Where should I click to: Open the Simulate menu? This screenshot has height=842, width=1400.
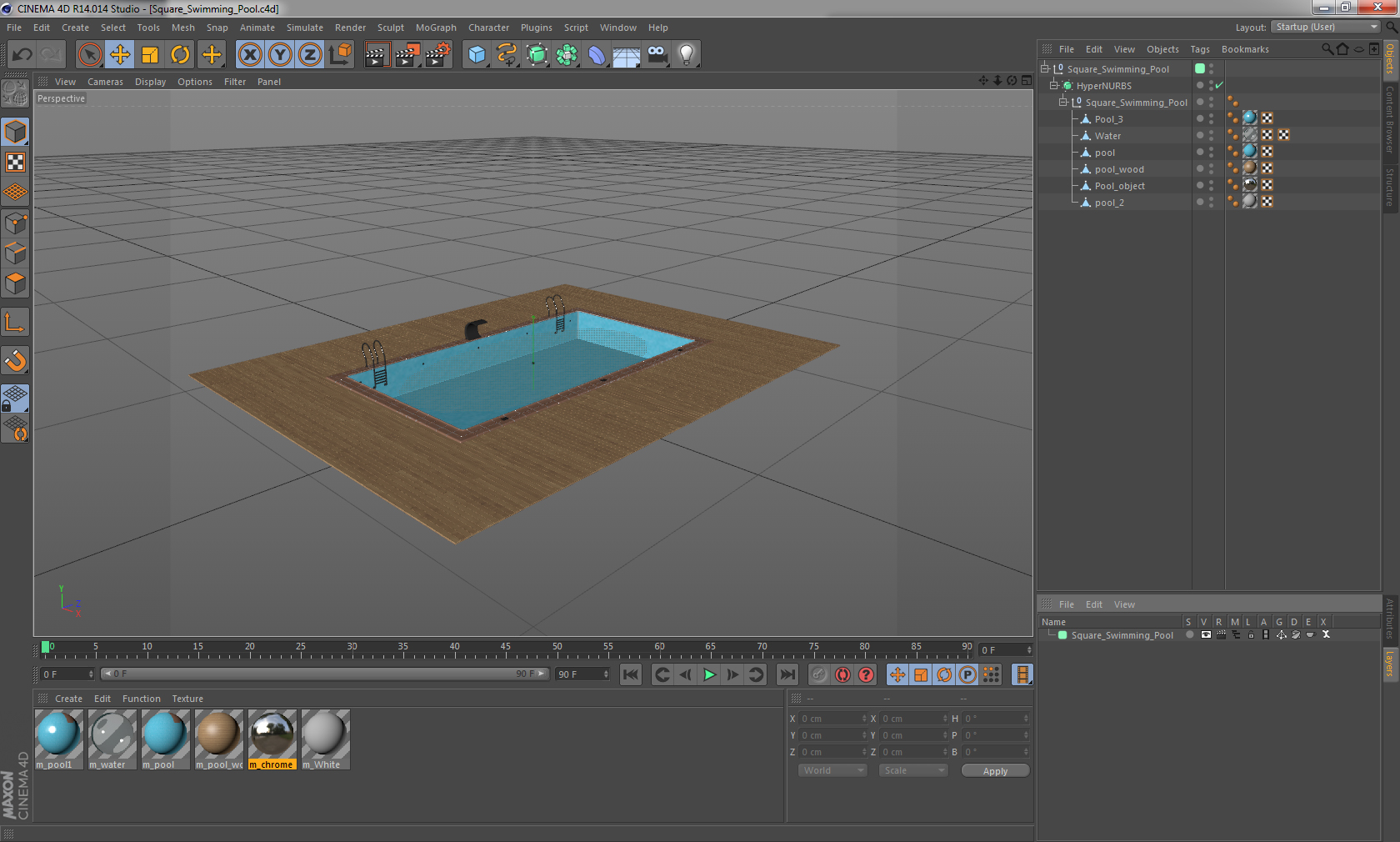pos(305,28)
